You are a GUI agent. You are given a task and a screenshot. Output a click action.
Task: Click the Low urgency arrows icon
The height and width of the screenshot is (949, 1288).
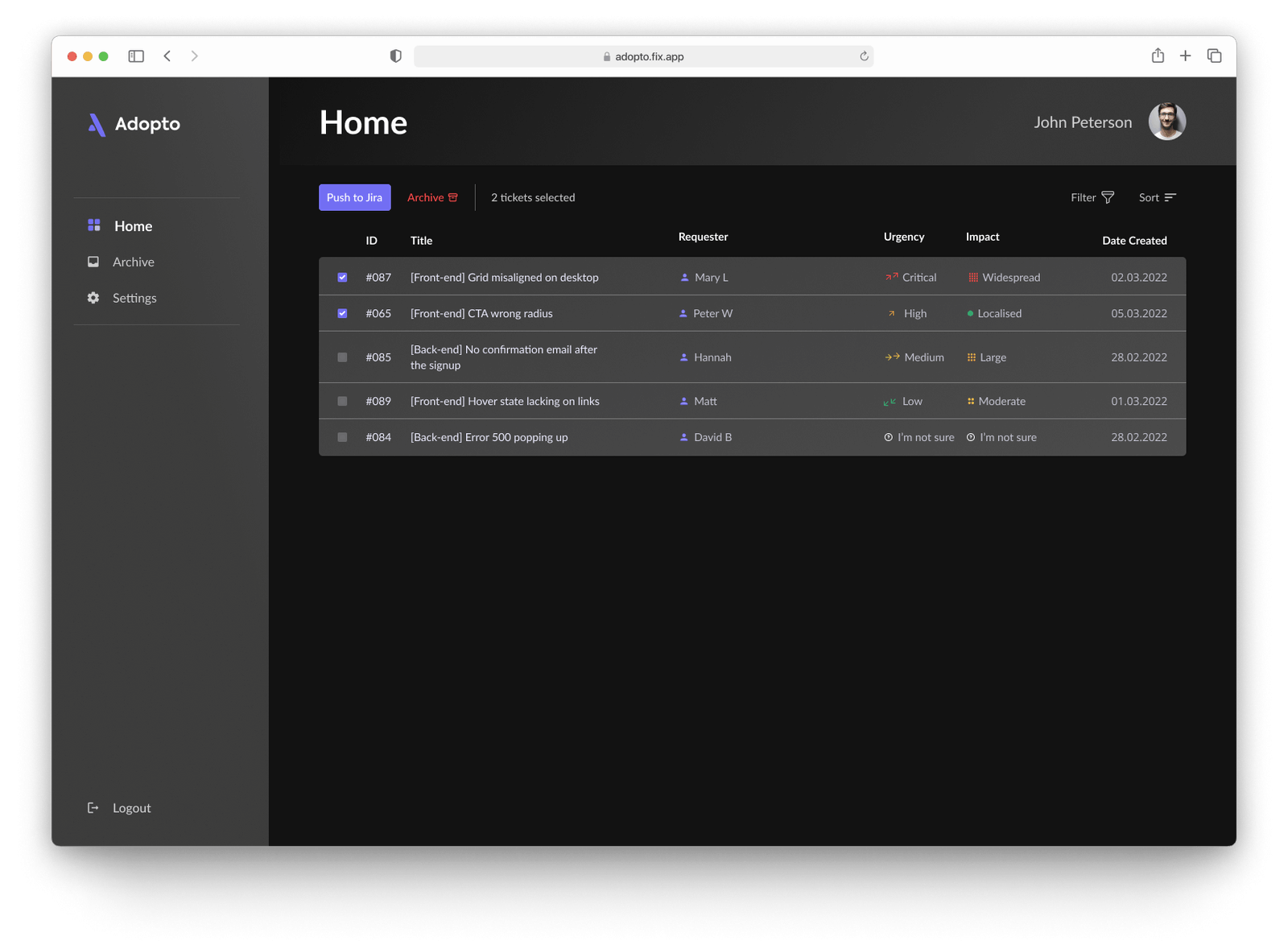890,402
